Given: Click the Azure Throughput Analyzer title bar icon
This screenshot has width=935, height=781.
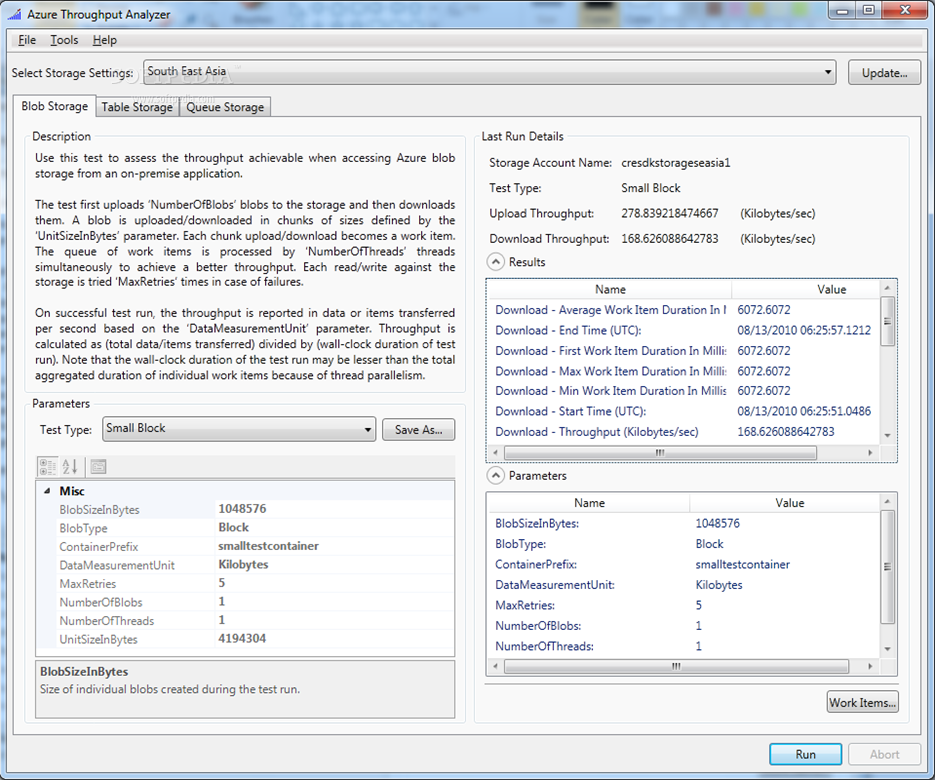Looking at the screenshot, I should (14, 14).
